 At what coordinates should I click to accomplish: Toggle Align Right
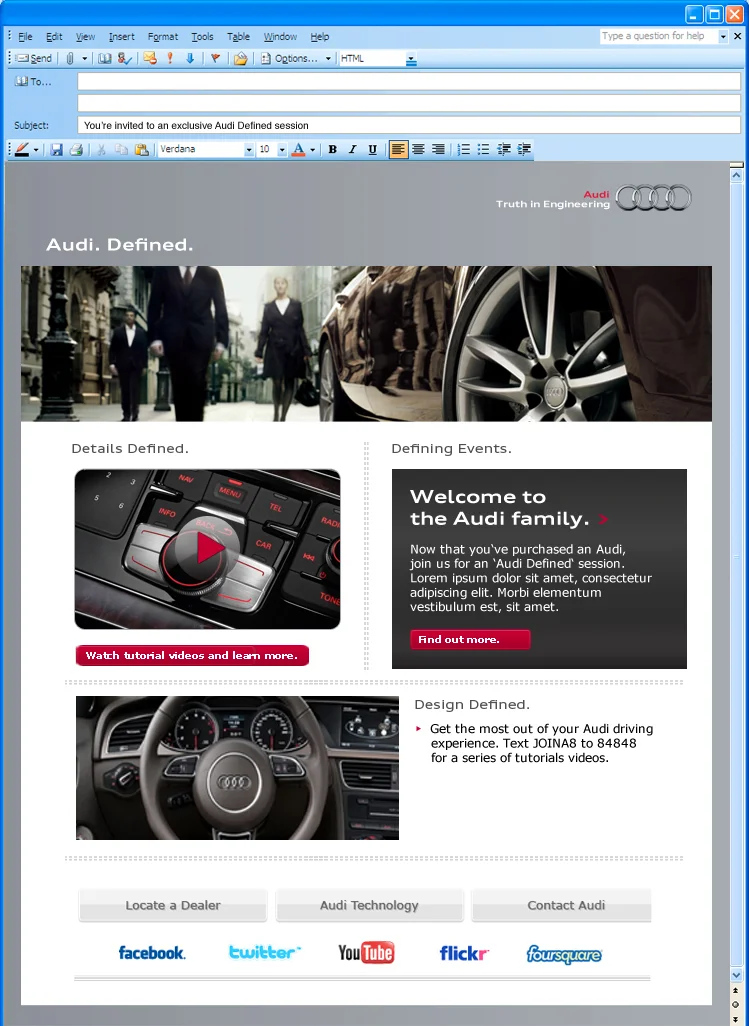[x=438, y=149]
